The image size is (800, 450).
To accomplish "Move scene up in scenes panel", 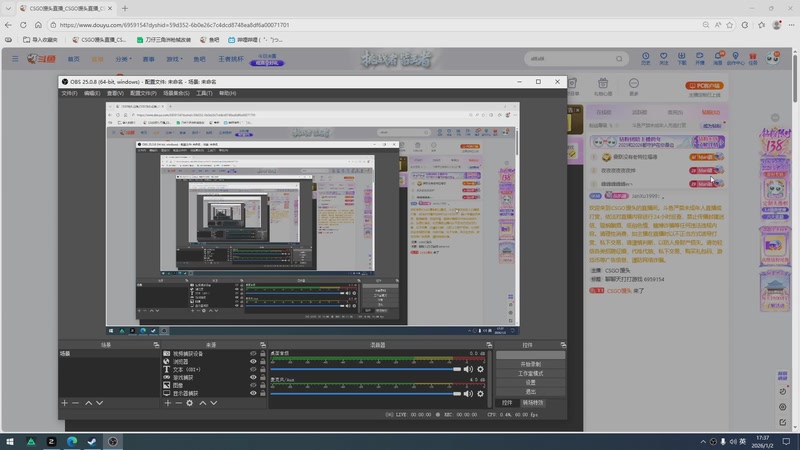I will (88, 403).
